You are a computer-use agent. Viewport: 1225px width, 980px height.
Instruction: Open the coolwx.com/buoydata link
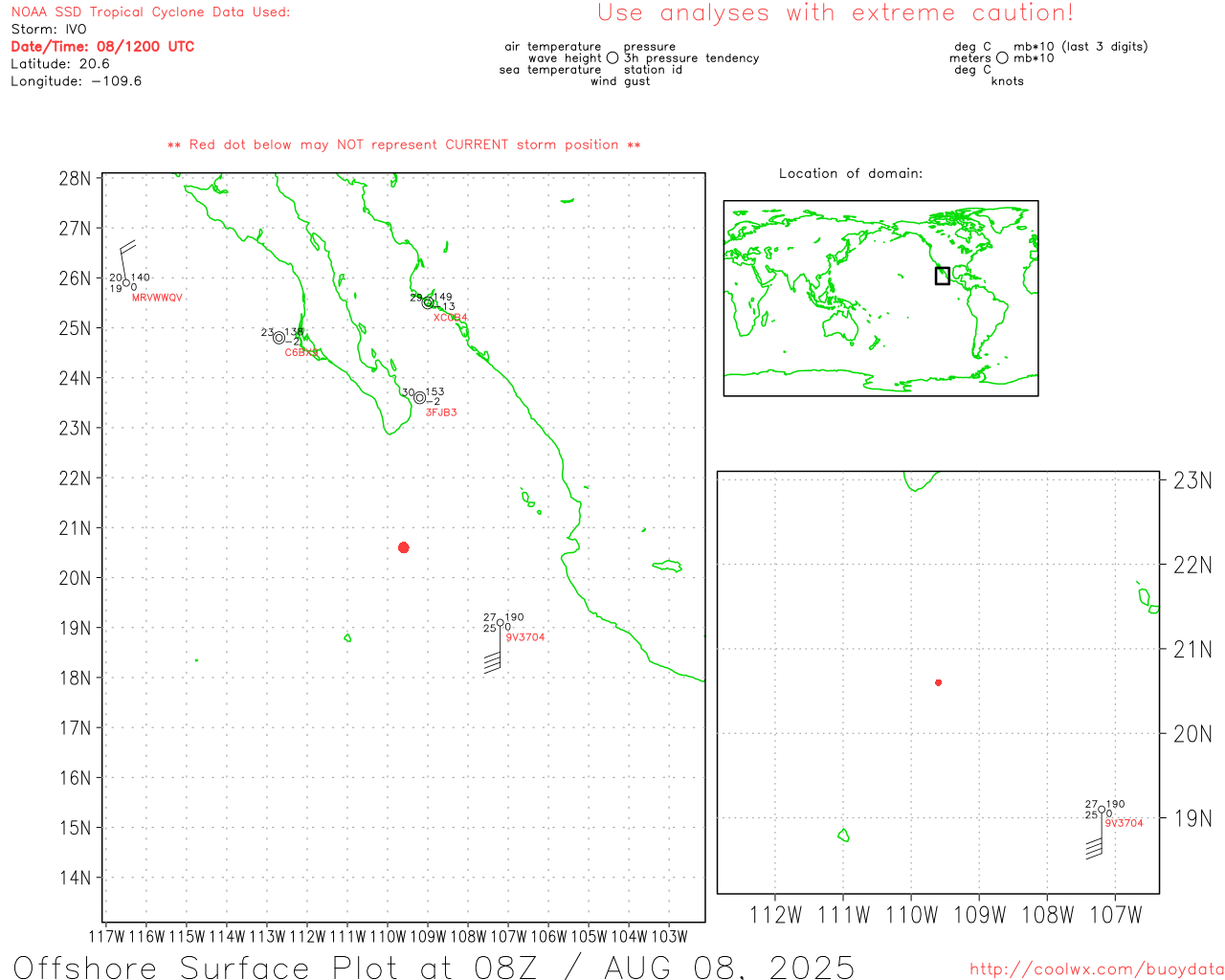click(x=1097, y=969)
